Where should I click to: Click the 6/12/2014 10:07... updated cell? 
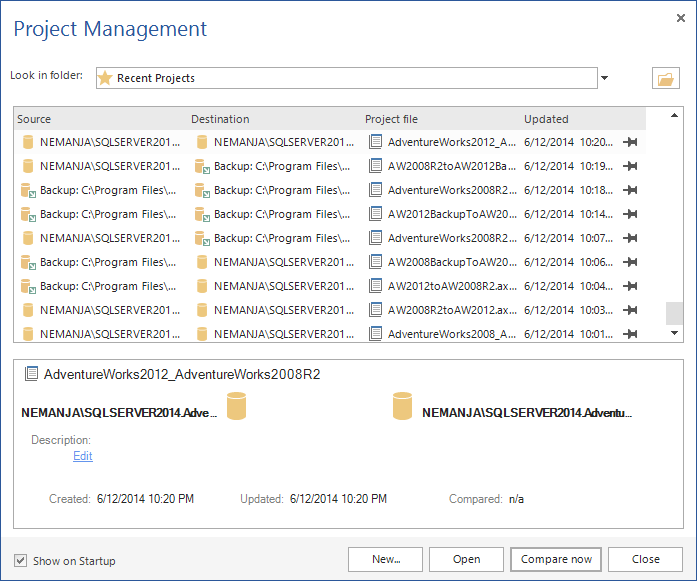click(x=569, y=238)
